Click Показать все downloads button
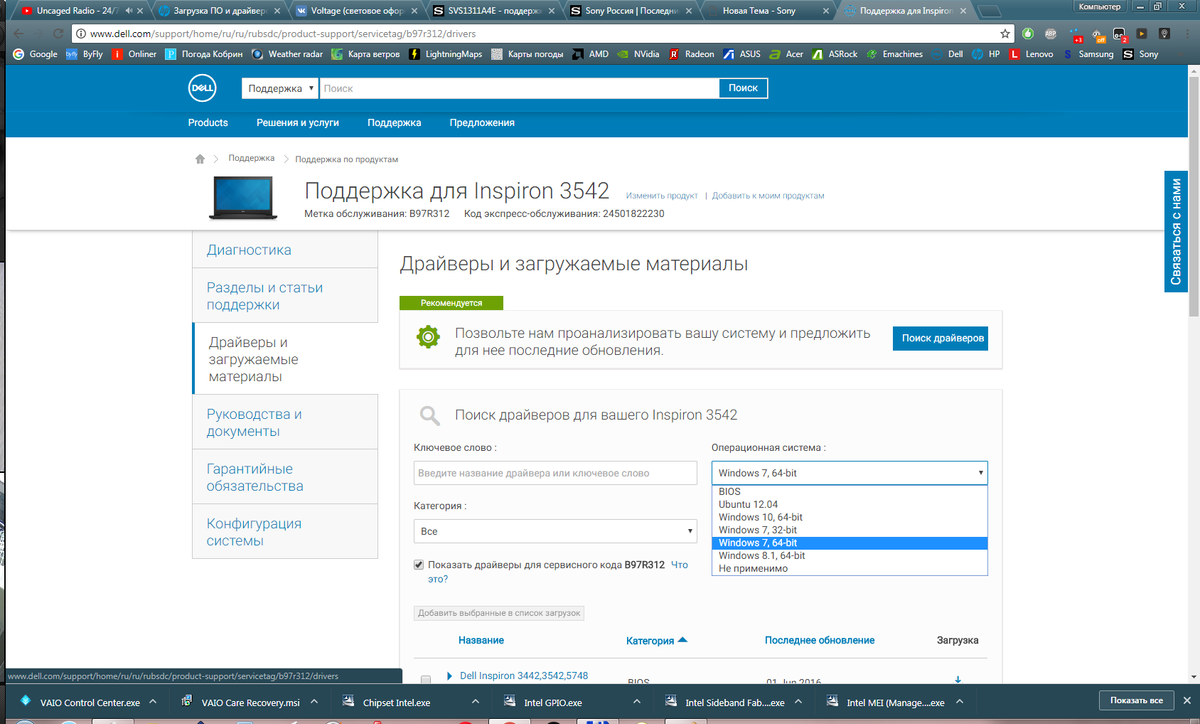This screenshot has width=1200, height=724. [x=1136, y=701]
